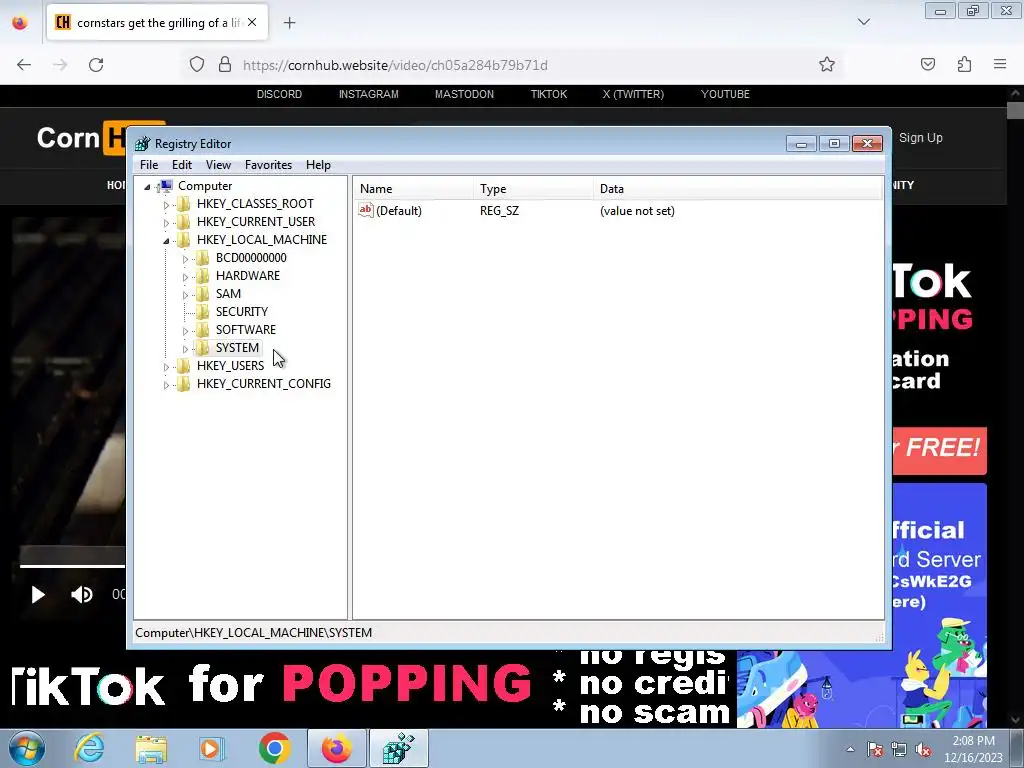The image size is (1024, 768).
Task: Save to Pocket icon in Firefox
Action: point(928,64)
